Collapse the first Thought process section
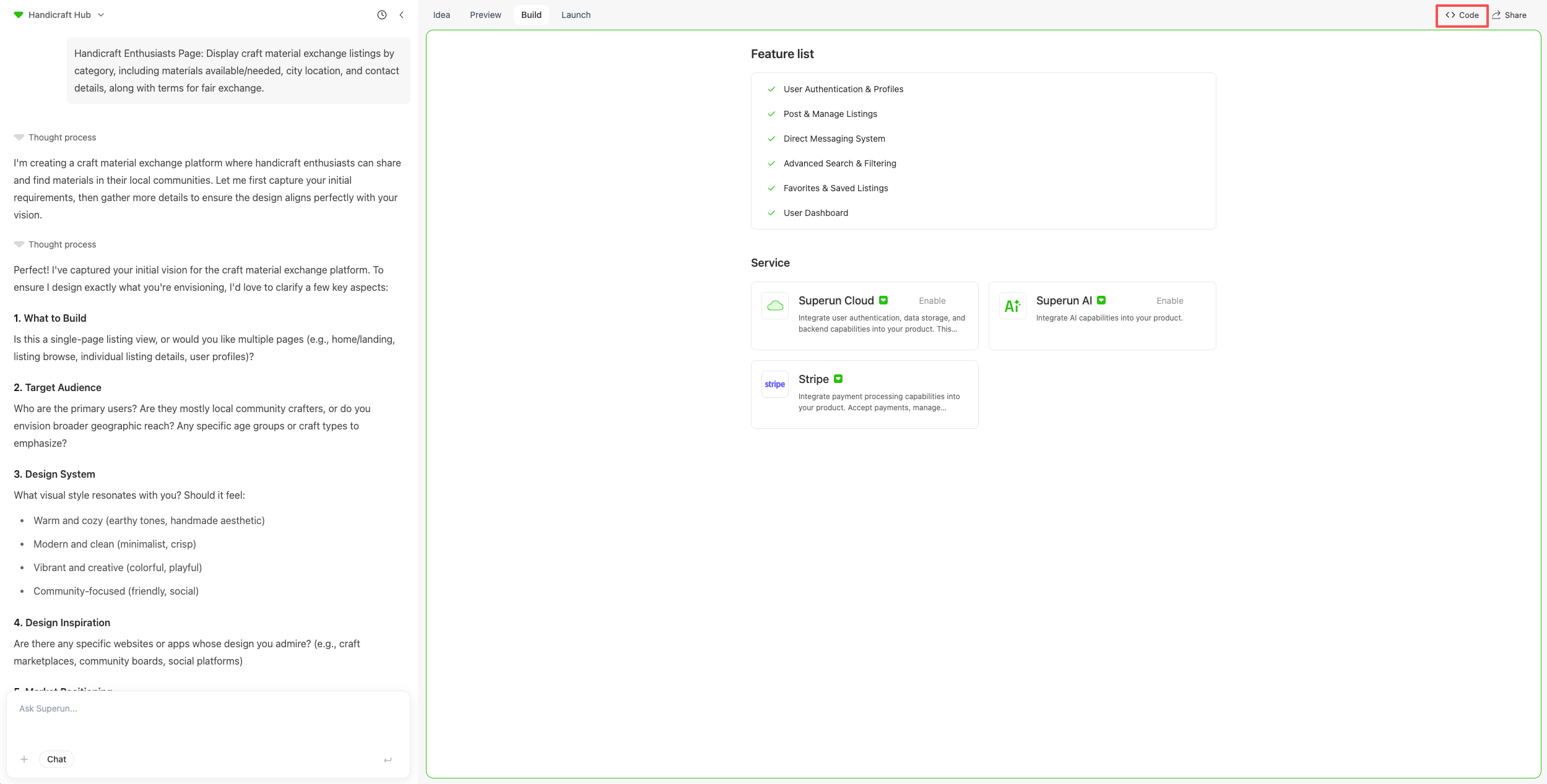This screenshot has width=1547, height=784. coord(19,137)
